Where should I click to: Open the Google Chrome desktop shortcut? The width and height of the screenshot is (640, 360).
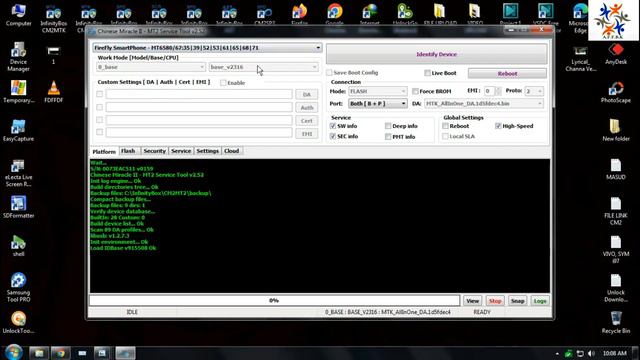(334, 15)
